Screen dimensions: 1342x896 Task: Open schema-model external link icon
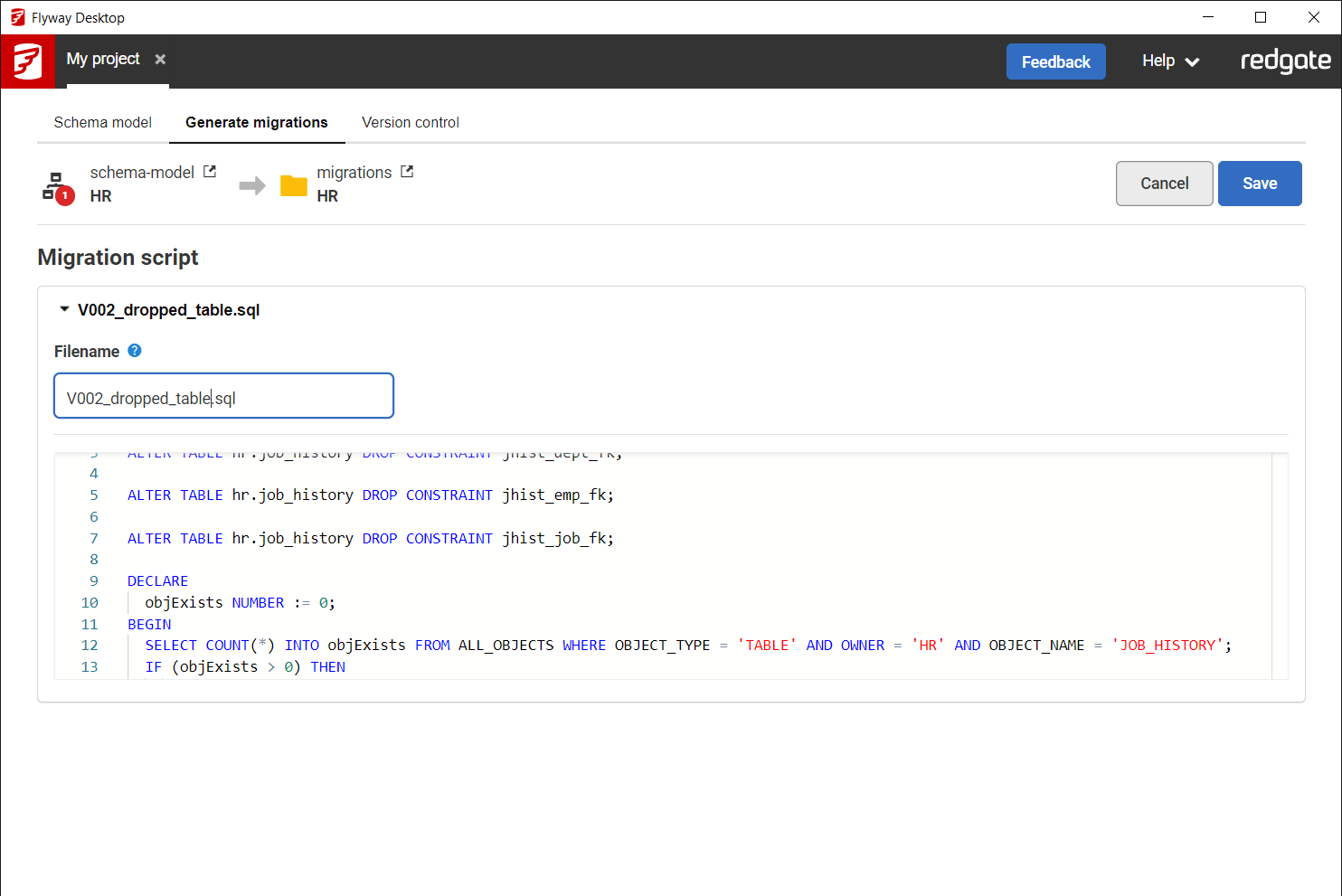click(x=210, y=172)
